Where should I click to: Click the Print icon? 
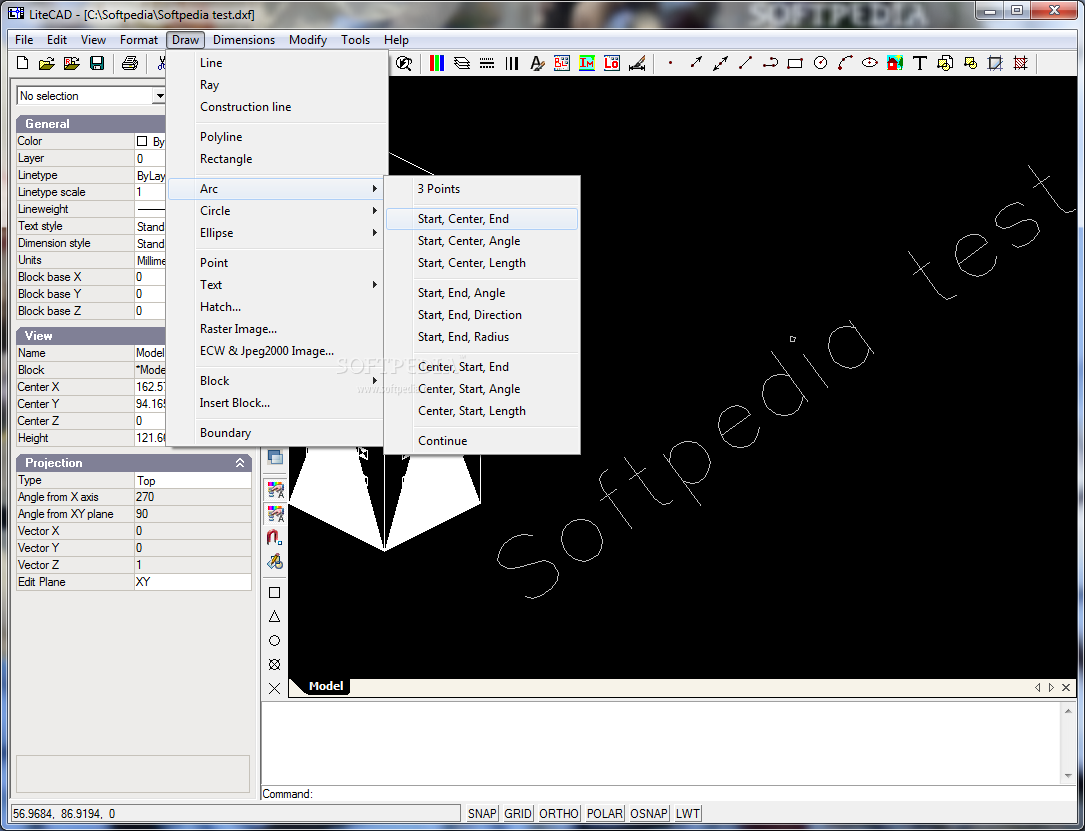[x=129, y=64]
